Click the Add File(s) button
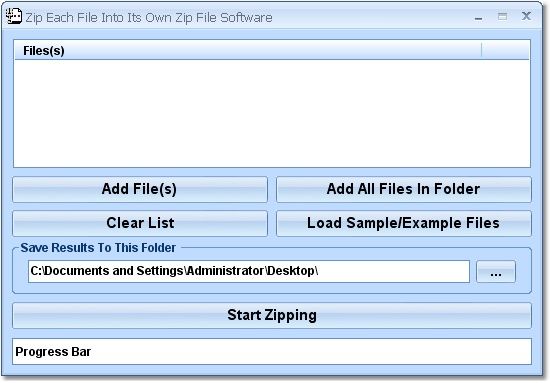 tap(140, 189)
